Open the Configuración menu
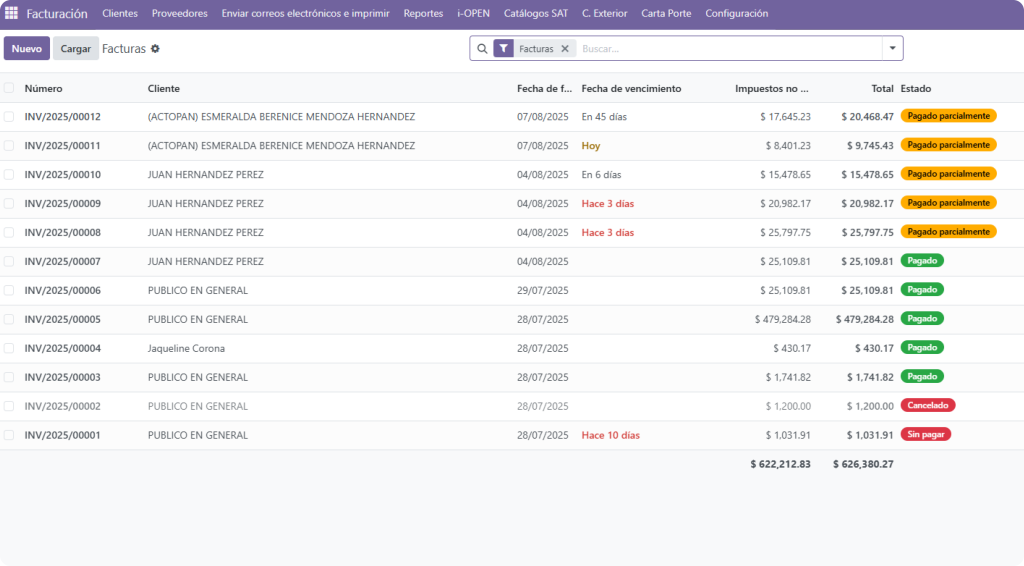The width and height of the screenshot is (1024, 566). coord(736,14)
